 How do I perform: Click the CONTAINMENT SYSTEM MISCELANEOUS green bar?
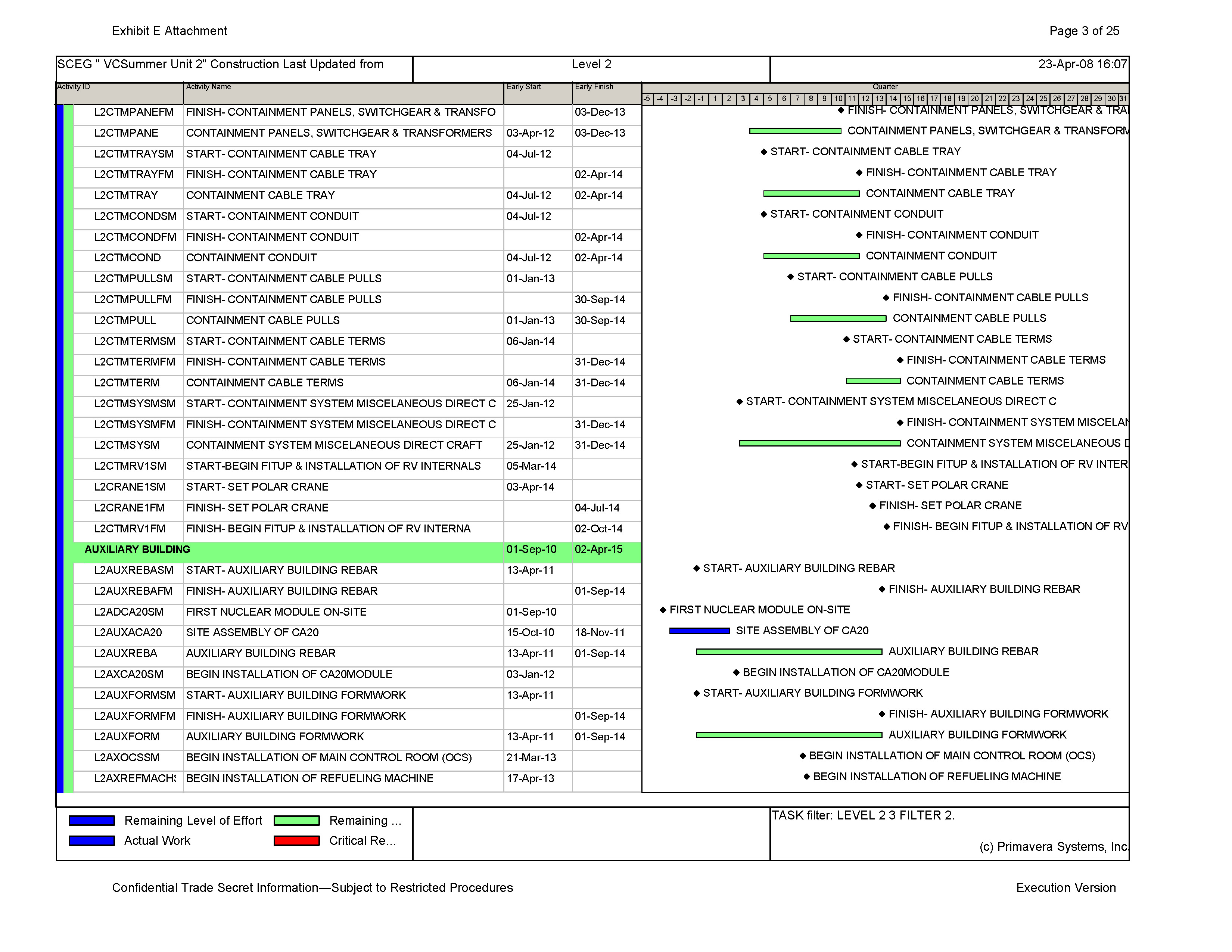(x=819, y=443)
